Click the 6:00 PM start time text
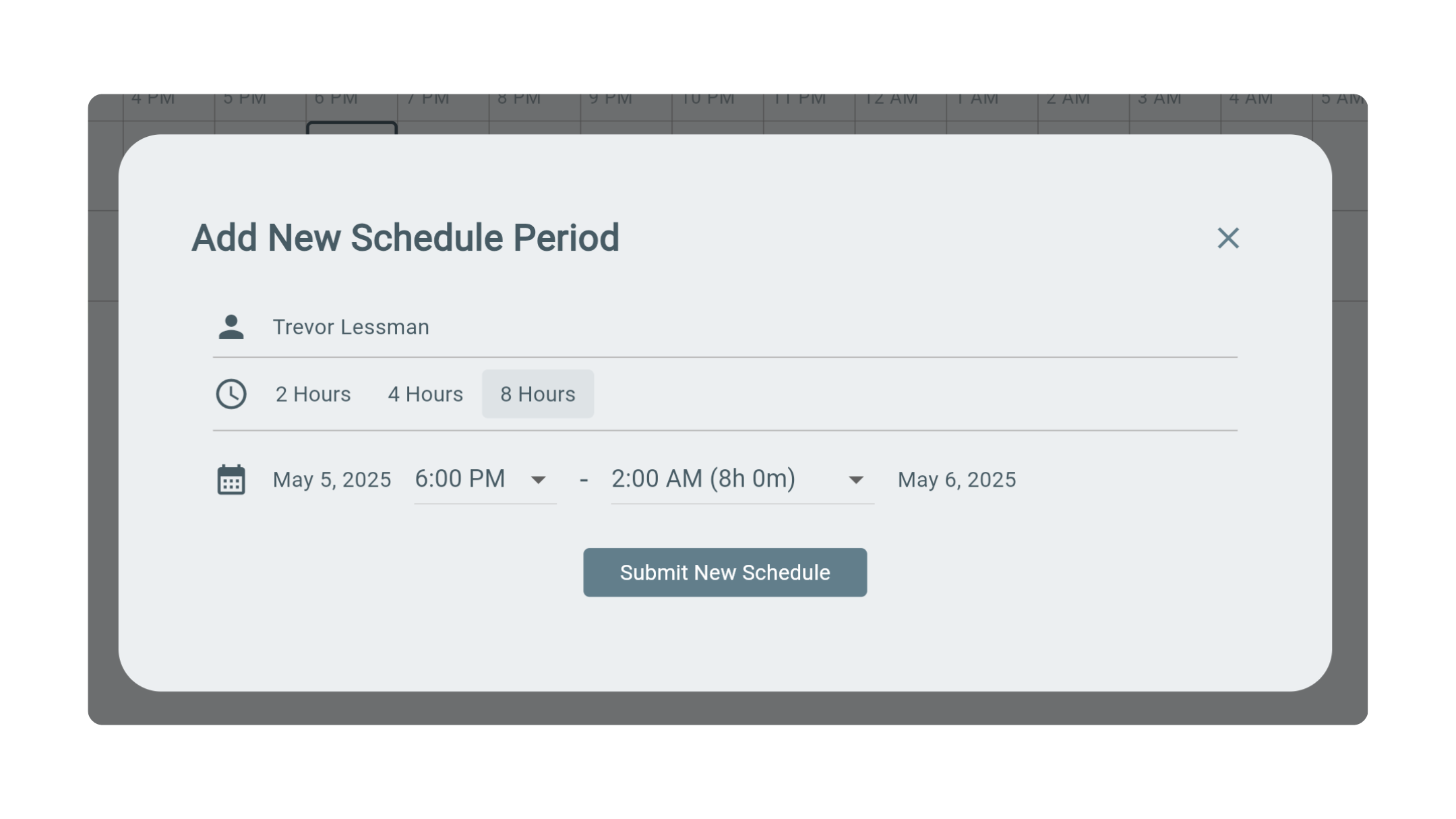Image resolution: width=1456 pixels, height=819 pixels. pyautogui.click(x=460, y=479)
